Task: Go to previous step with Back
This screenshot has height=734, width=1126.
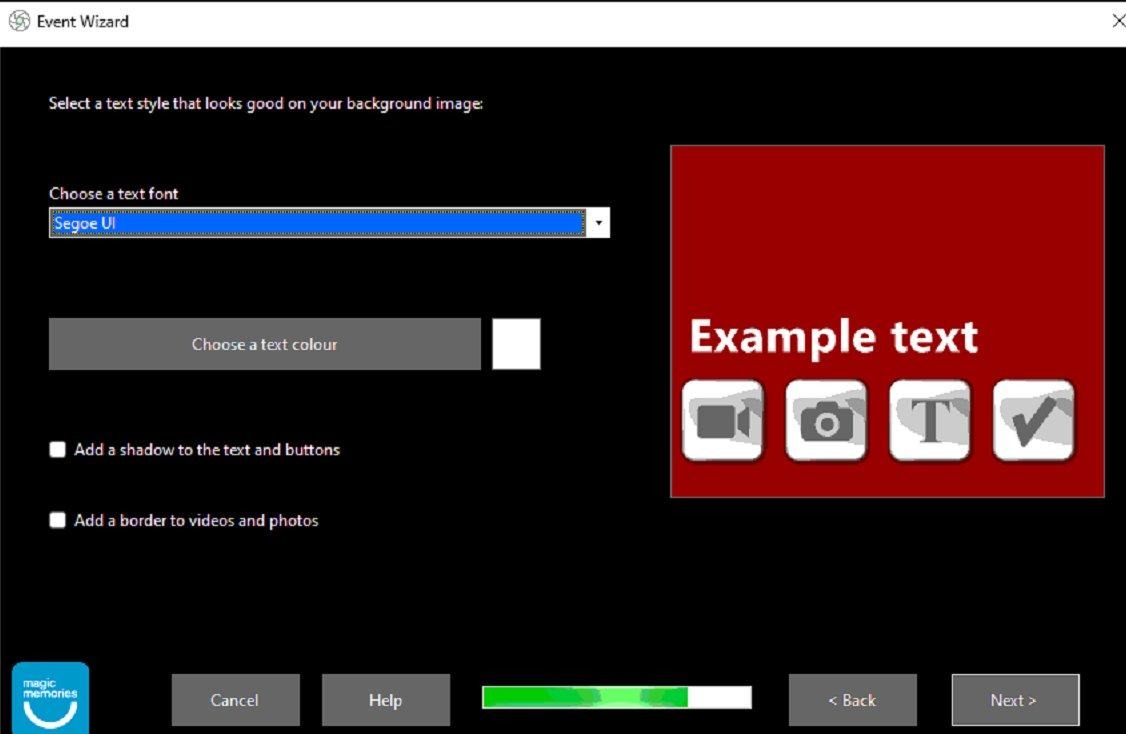Action: pyautogui.click(x=852, y=700)
